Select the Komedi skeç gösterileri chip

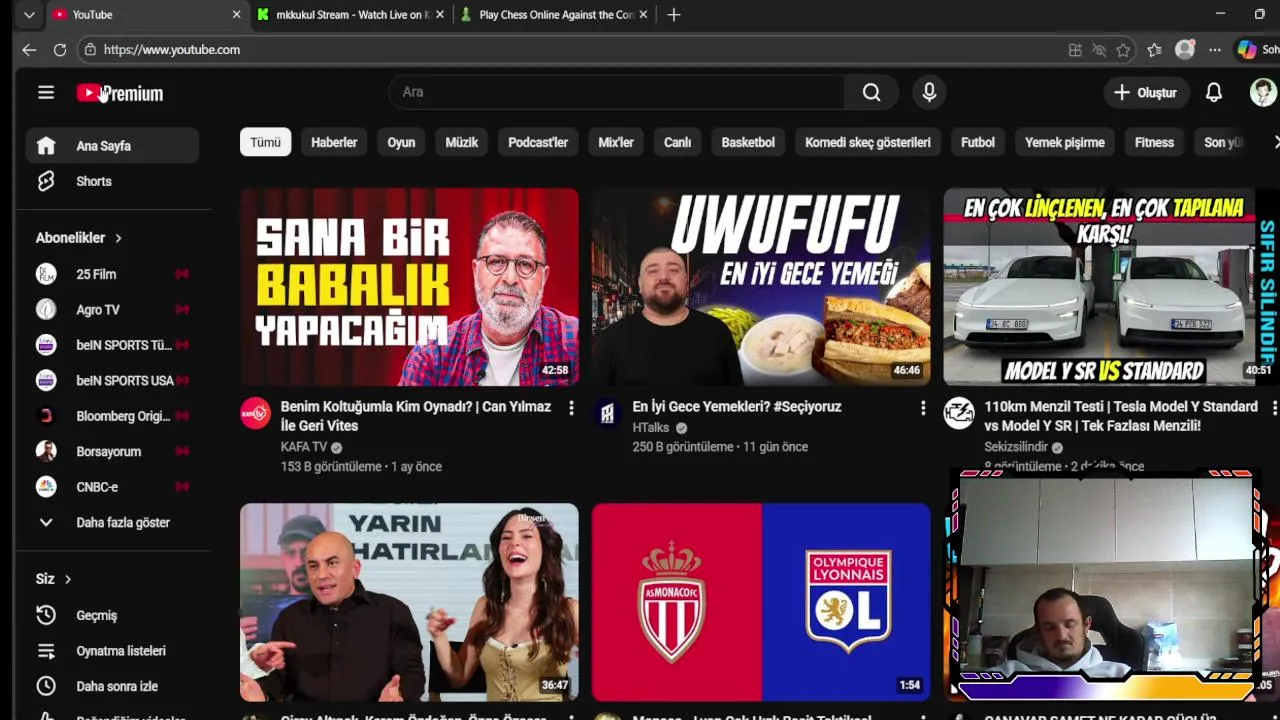tap(868, 142)
